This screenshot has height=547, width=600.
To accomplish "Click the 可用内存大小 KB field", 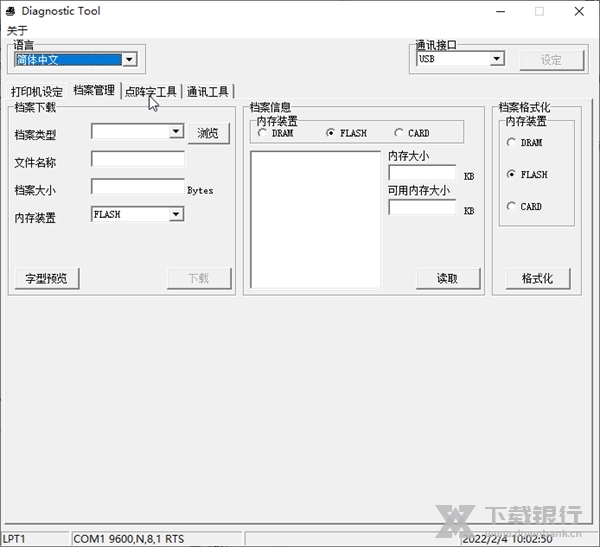I will point(422,207).
